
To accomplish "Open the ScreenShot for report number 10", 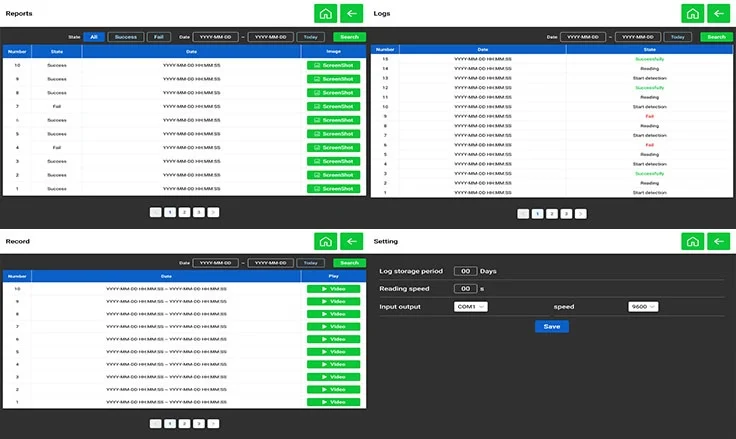I will coord(333,65).
